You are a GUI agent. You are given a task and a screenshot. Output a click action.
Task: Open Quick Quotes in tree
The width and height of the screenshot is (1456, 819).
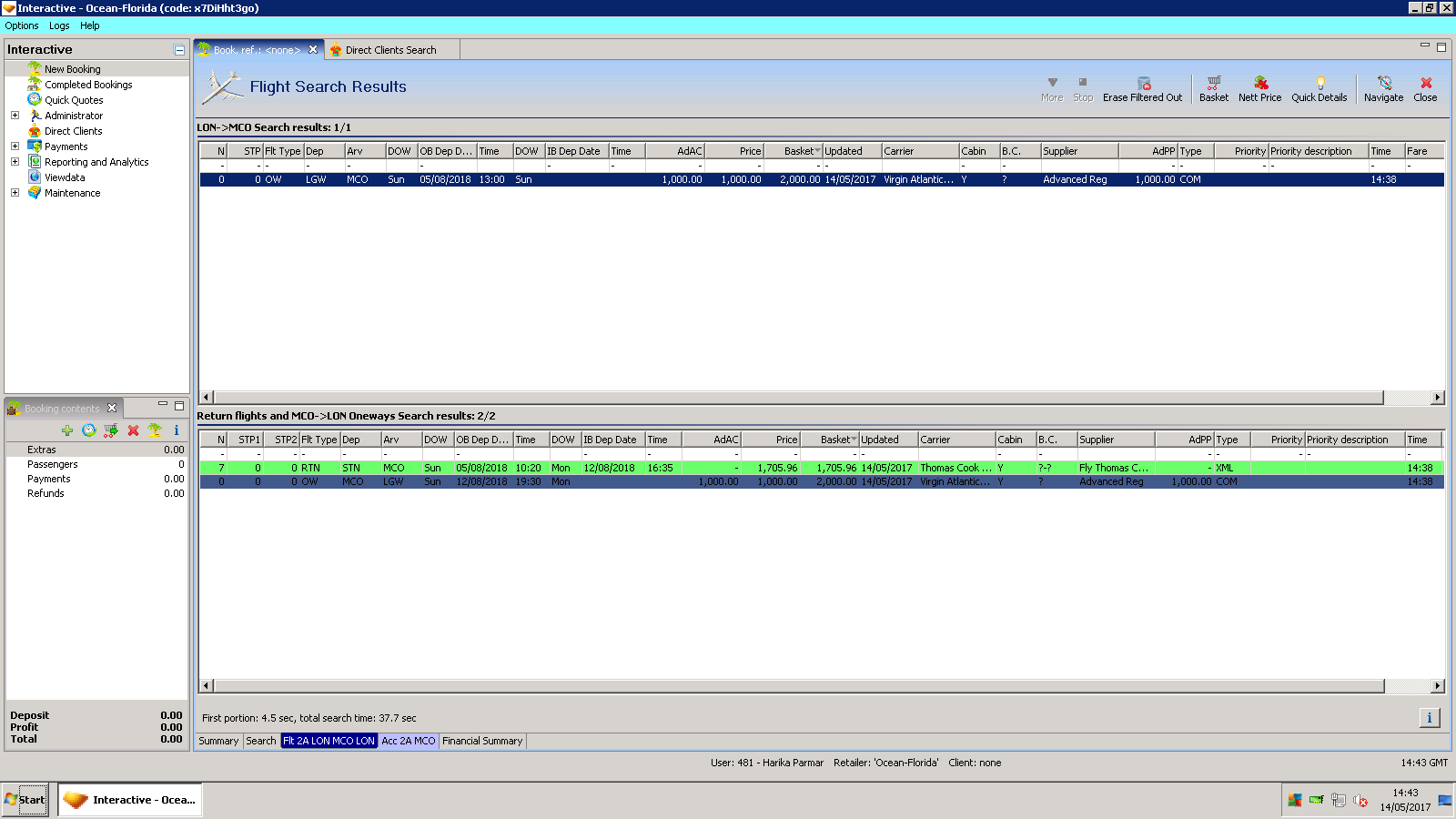tap(74, 100)
